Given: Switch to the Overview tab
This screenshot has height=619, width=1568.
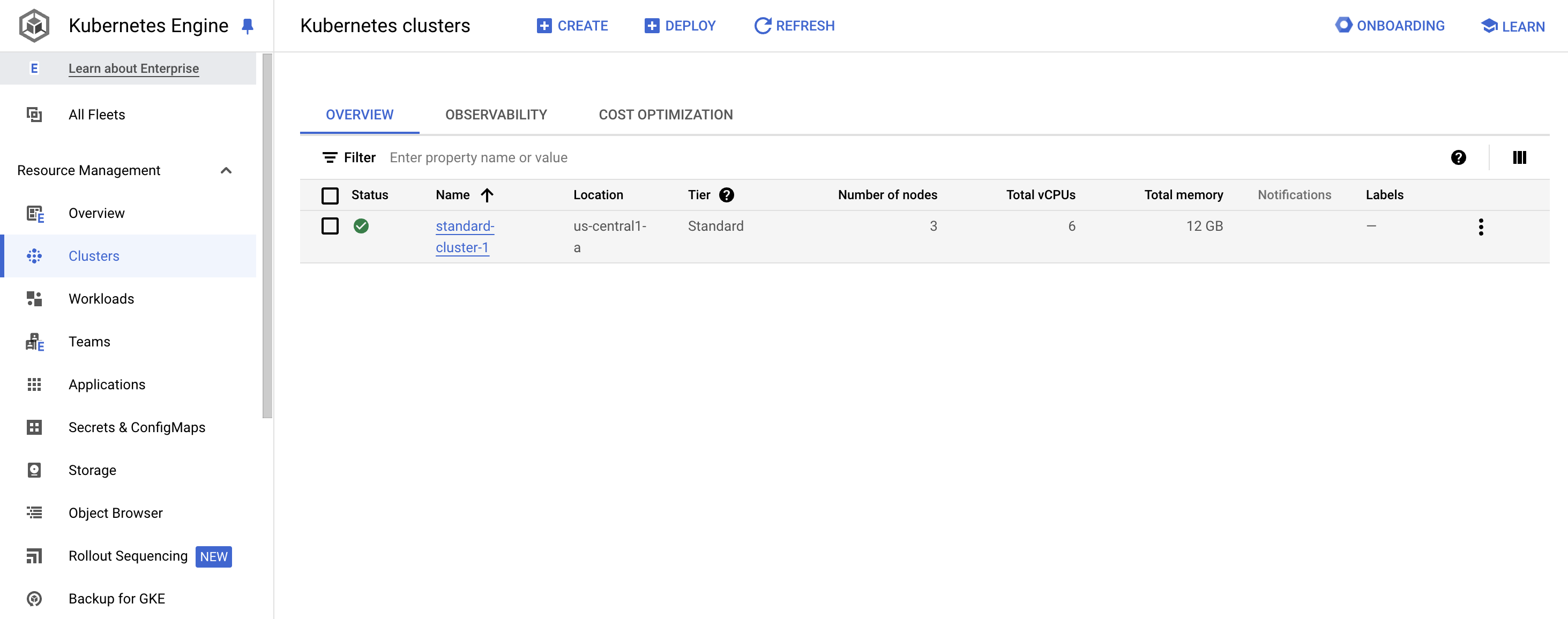Looking at the screenshot, I should 359,114.
